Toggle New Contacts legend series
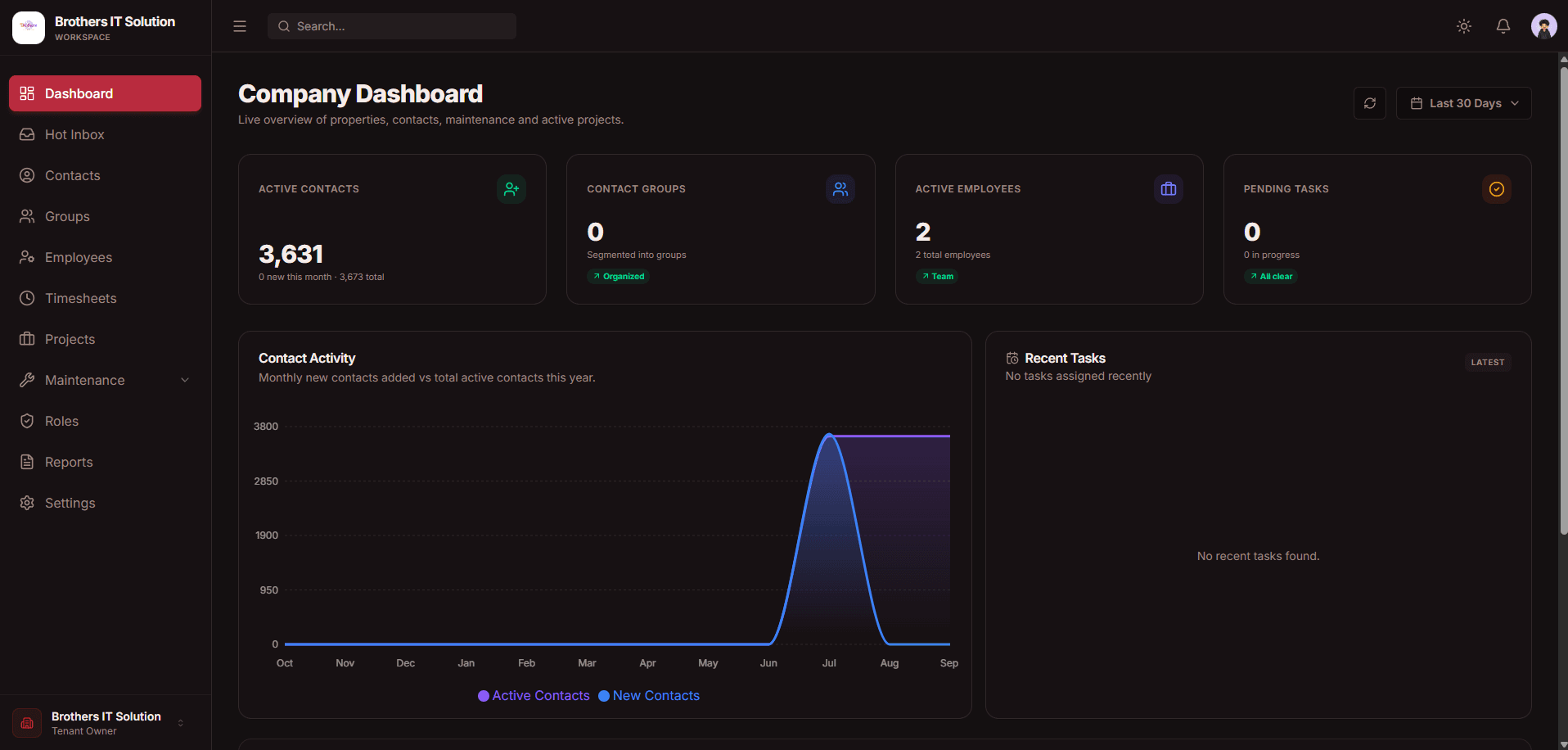Image resolution: width=1568 pixels, height=750 pixels. [649, 696]
